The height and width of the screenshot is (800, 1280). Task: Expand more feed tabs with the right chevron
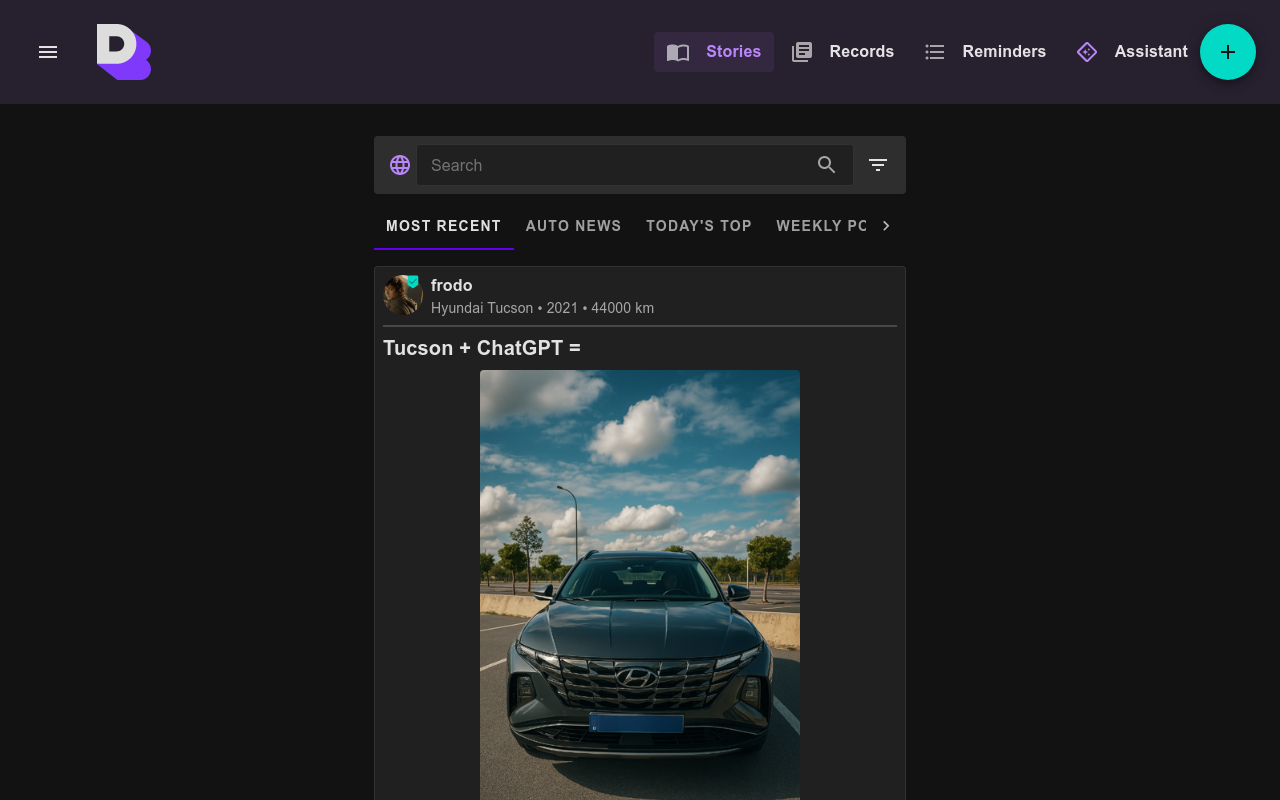[x=885, y=226]
